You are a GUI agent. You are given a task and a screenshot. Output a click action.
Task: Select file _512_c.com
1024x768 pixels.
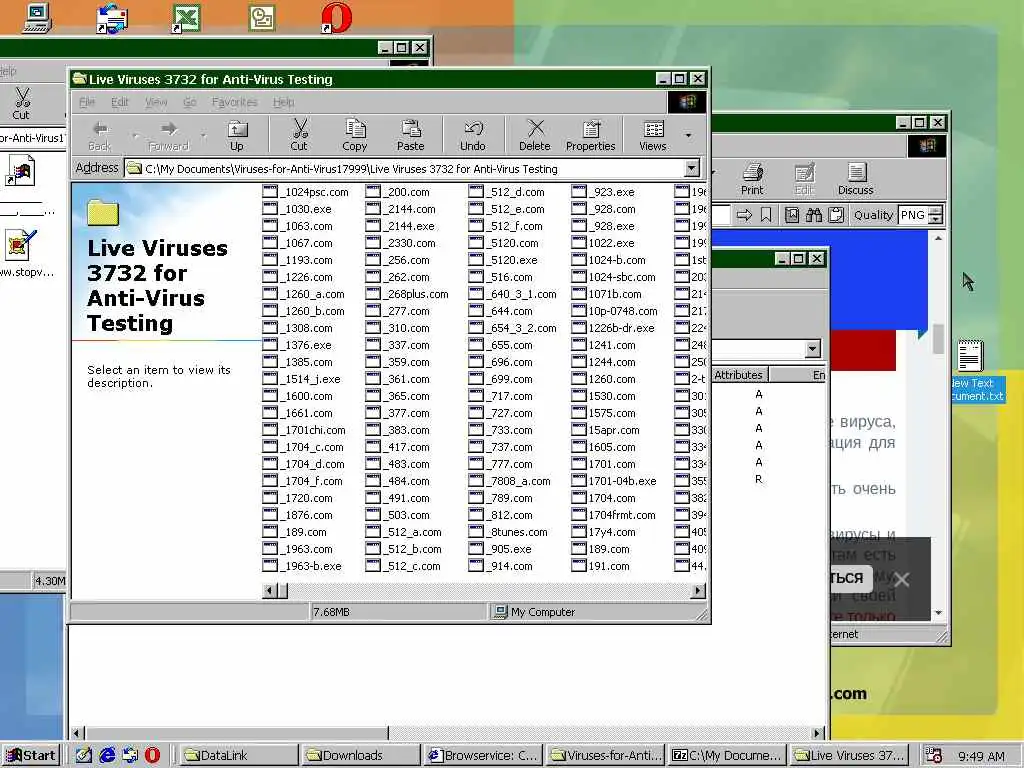click(404, 566)
